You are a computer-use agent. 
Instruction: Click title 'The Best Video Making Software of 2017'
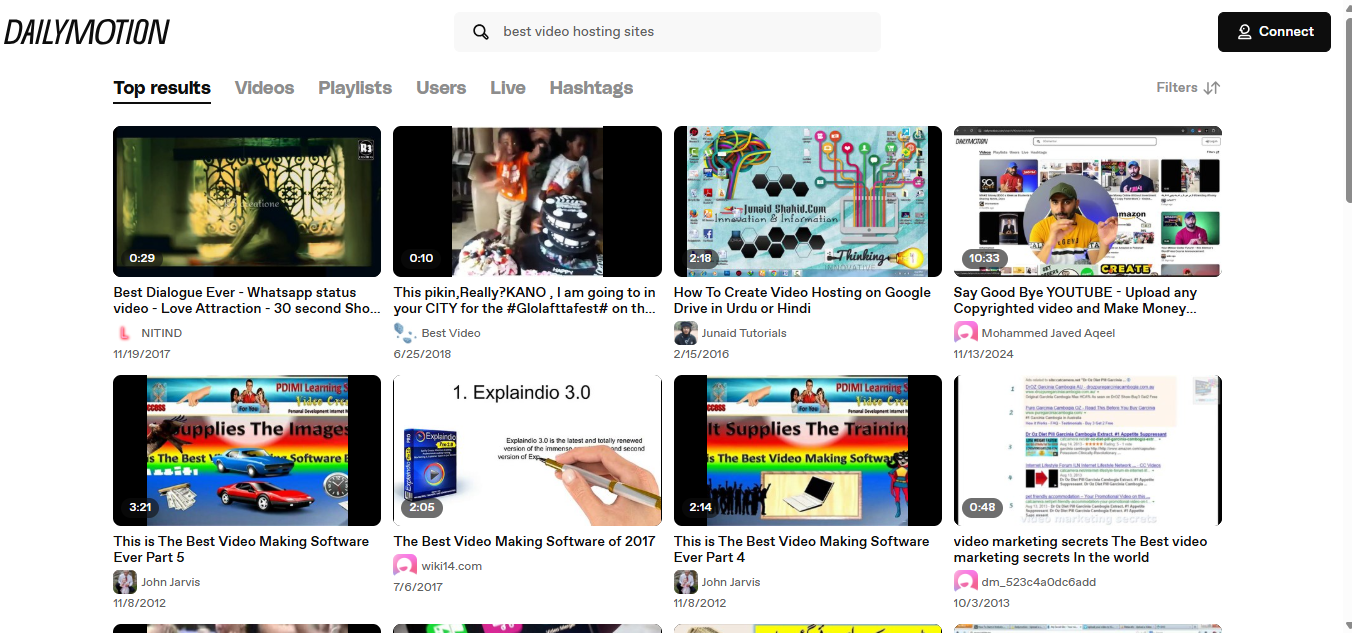(x=525, y=541)
